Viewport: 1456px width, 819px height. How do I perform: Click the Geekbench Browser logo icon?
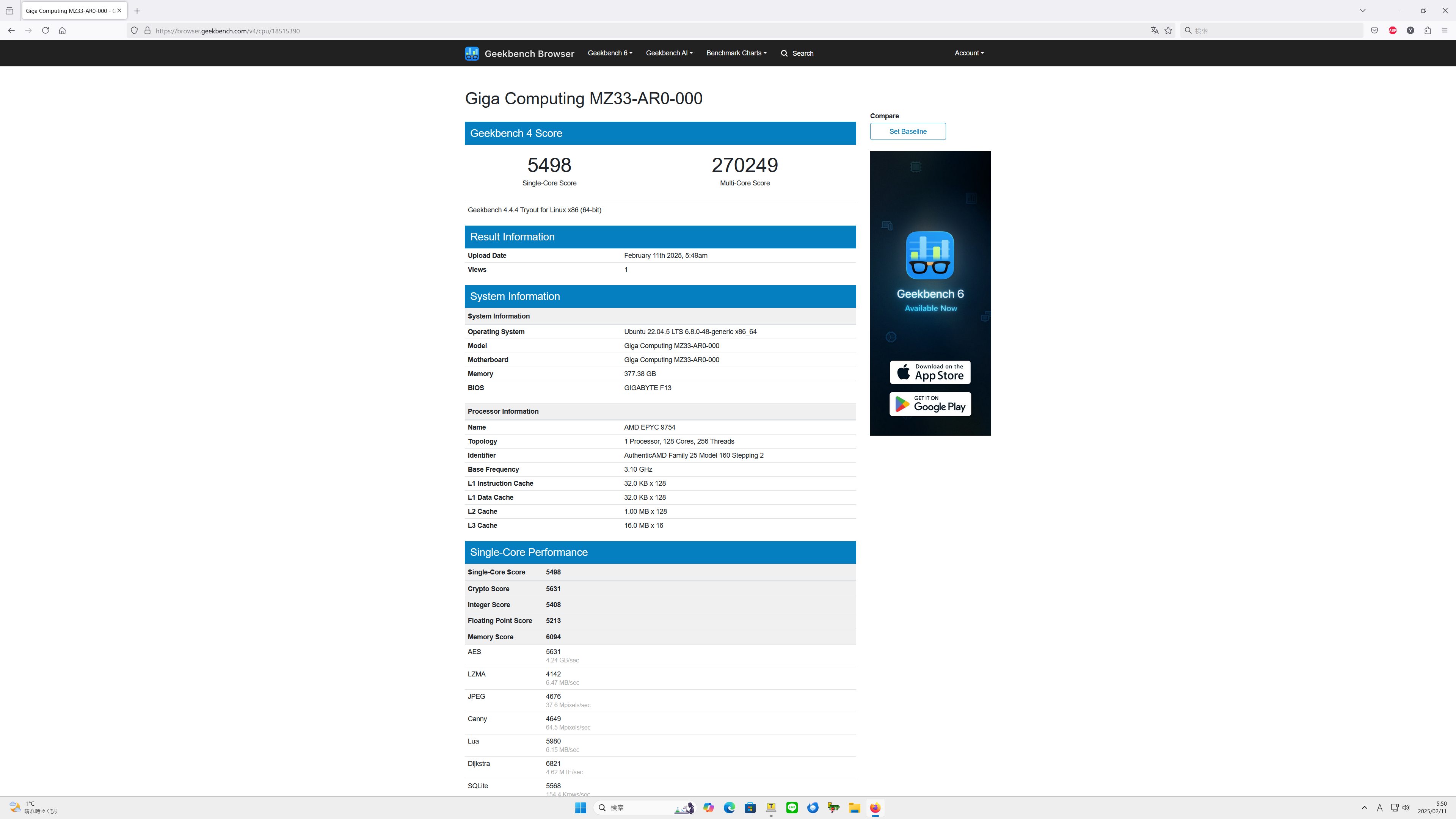point(471,53)
